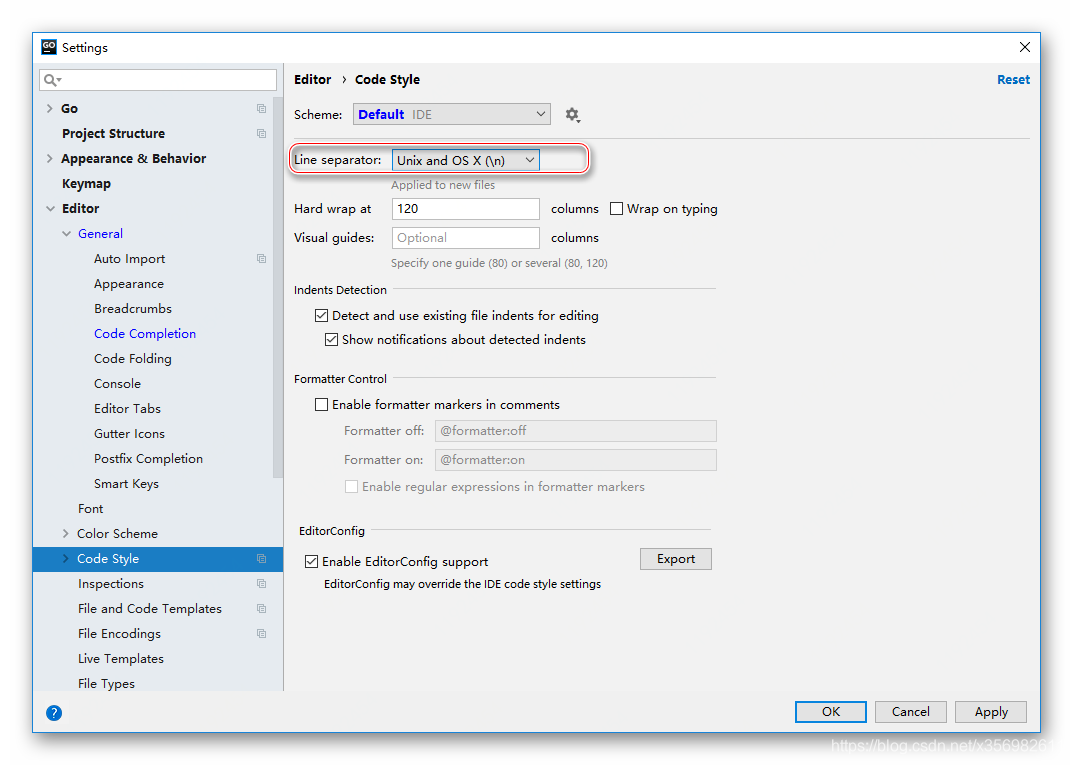Viewport: 1073px width, 765px height.
Task: Open Inspections settings
Action: pyautogui.click(x=111, y=584)
